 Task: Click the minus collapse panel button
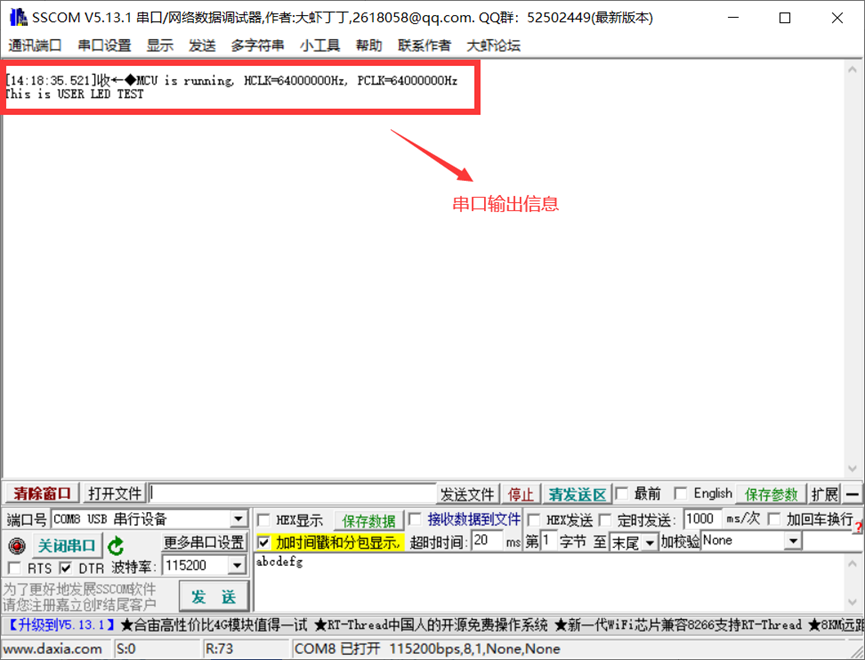[853, 494]
